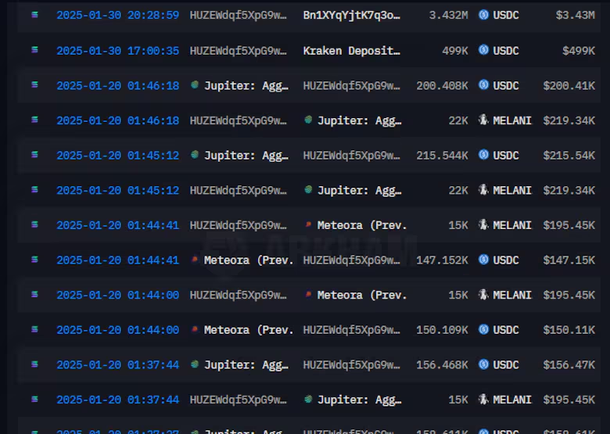The height and width of the screenshot is (434, 610).
Task: Select the 3.432M amount cell
Action: click(449, 16)
